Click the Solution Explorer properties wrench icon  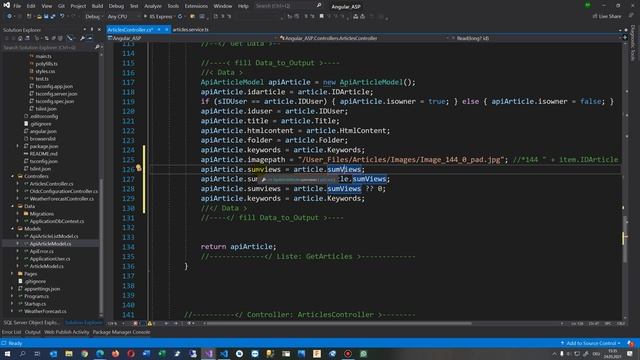(x=82, y=38)
